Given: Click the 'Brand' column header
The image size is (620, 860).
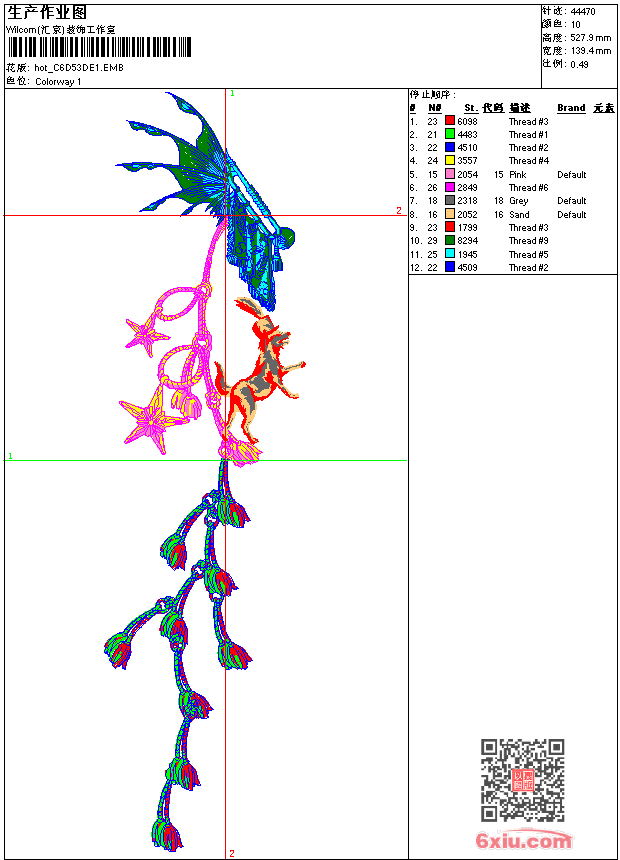Looking at the screenshot, I should pyautogui.click(x=571, y=108).
